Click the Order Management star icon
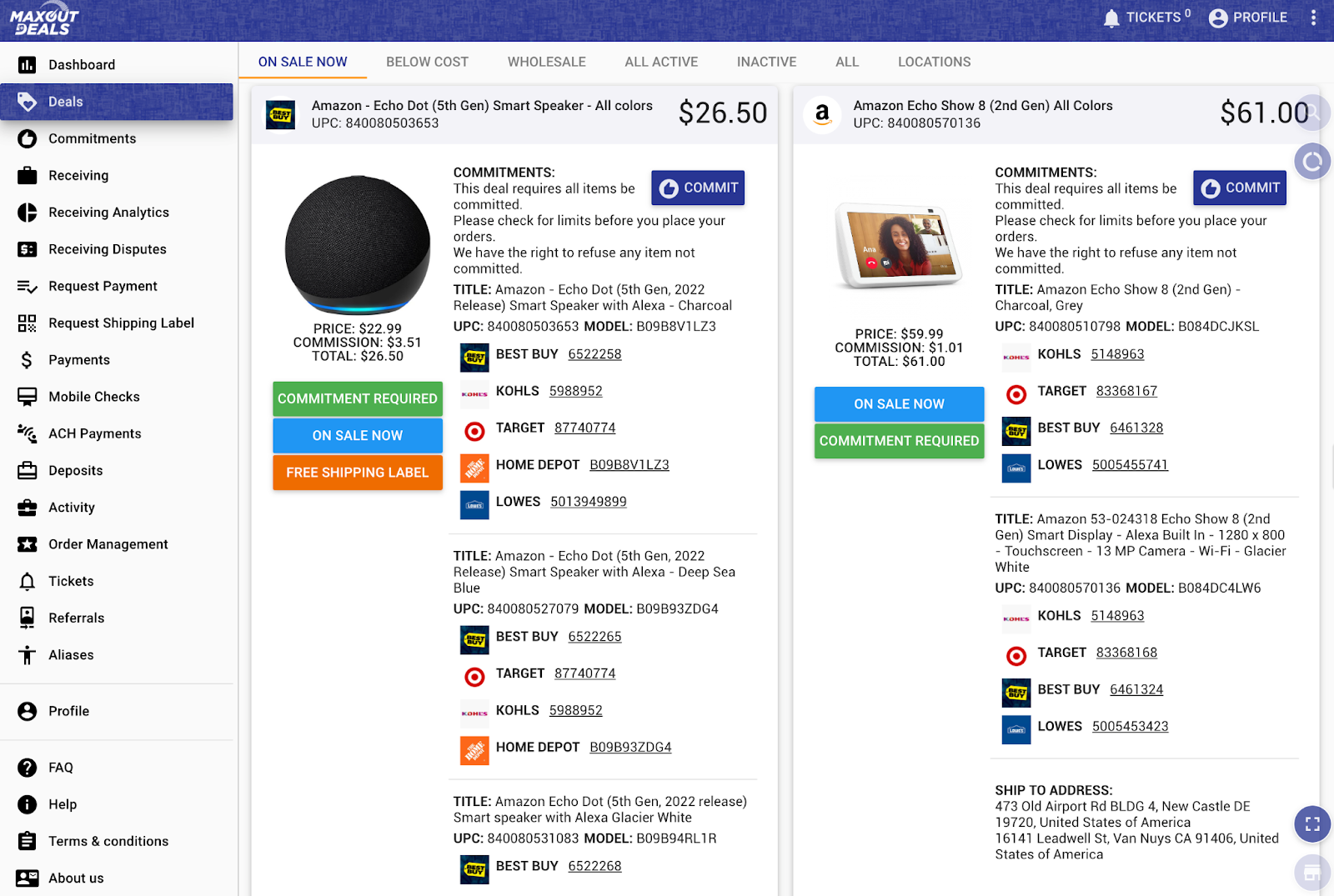1334x896 pixels. click(27, 544)
